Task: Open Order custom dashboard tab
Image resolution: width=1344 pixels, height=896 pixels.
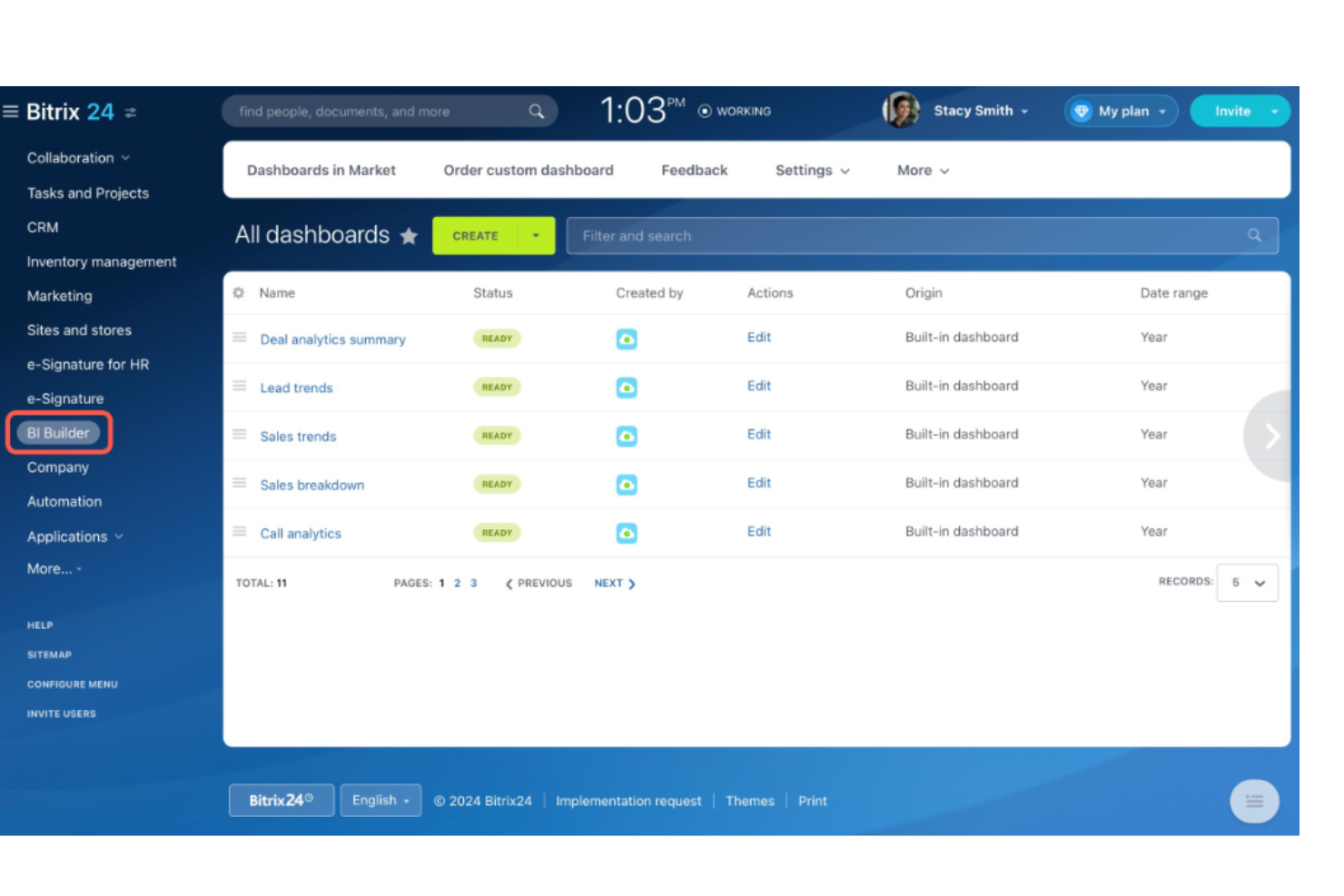Action: [529, 171]
